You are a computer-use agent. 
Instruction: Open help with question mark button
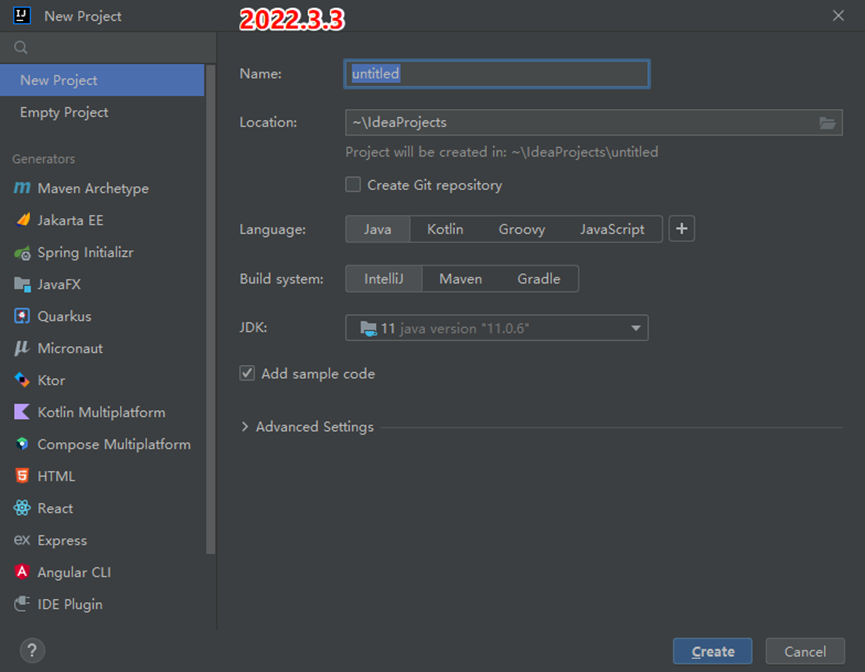coord(33,650)
